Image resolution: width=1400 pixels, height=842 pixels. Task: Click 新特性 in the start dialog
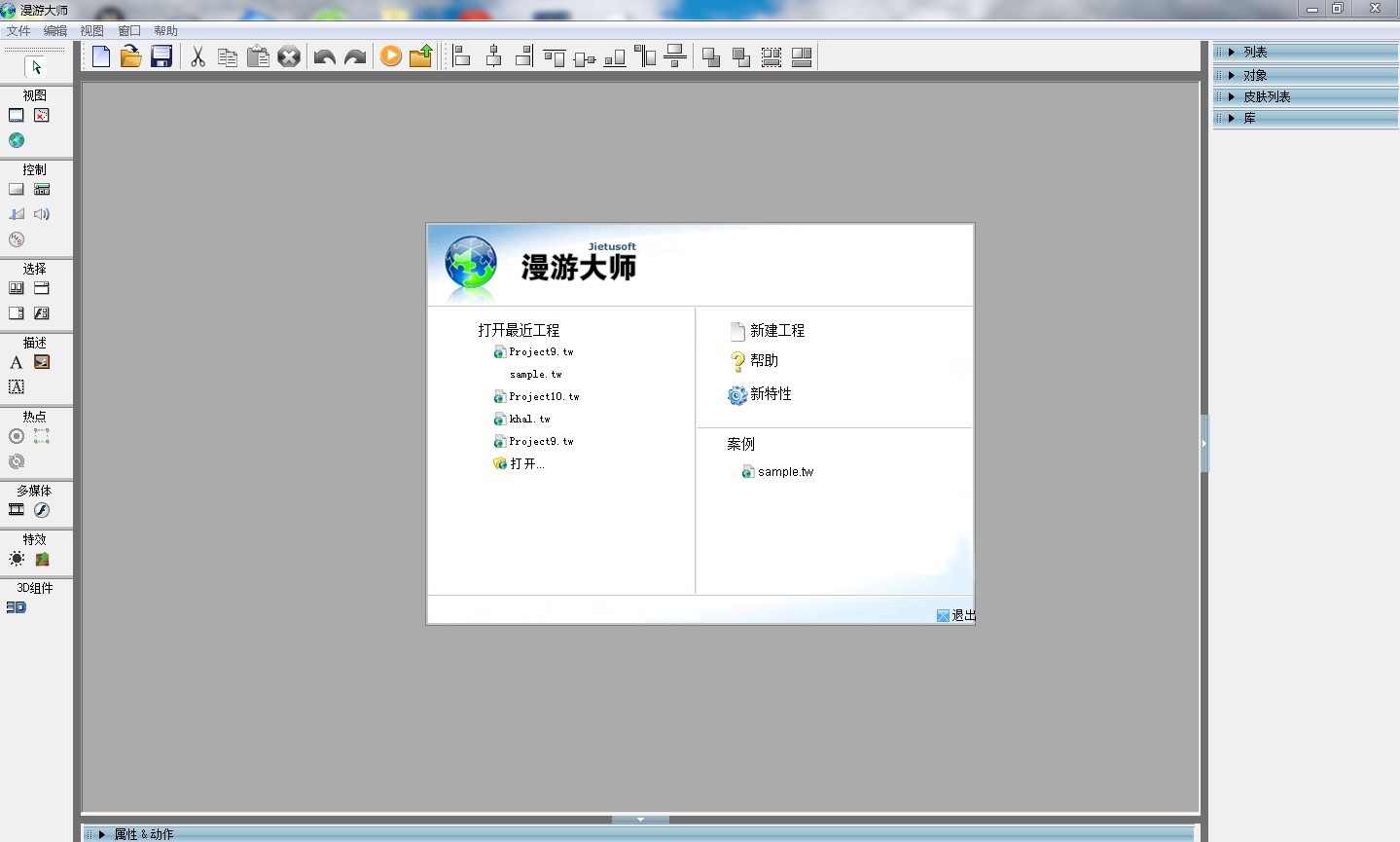[760, 394]
